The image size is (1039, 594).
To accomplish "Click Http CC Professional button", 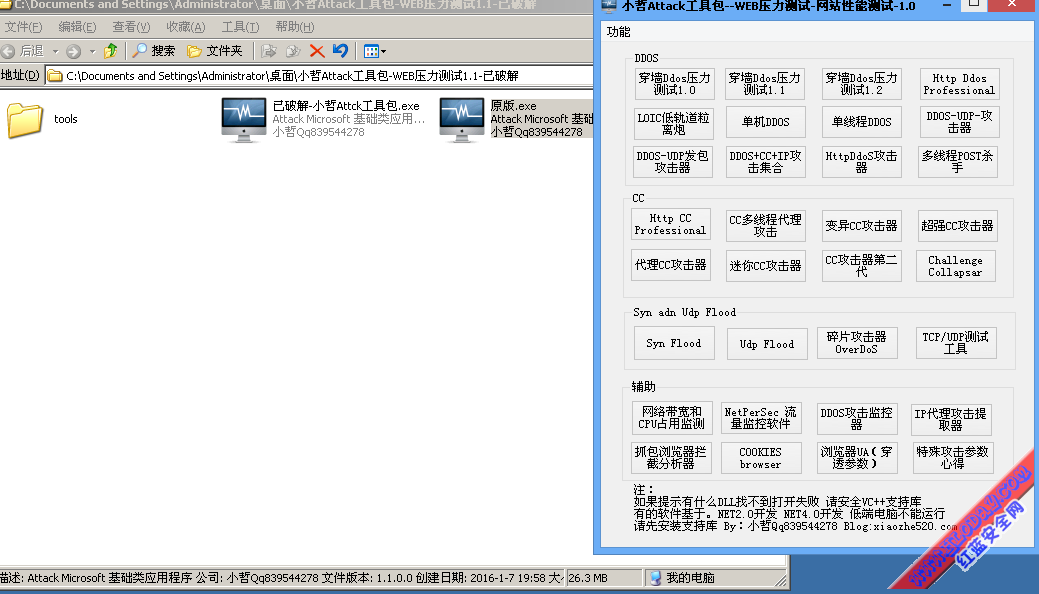I will [671, 224].
